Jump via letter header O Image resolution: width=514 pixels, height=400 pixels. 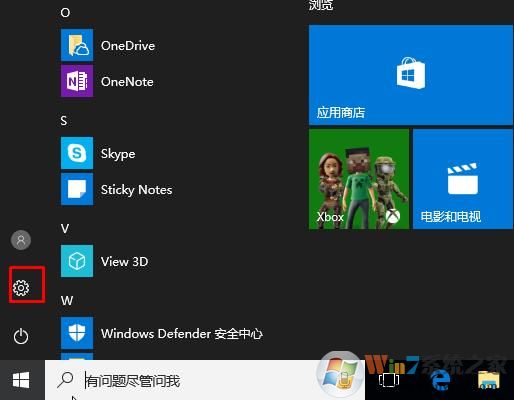click(x=65, y=13)
